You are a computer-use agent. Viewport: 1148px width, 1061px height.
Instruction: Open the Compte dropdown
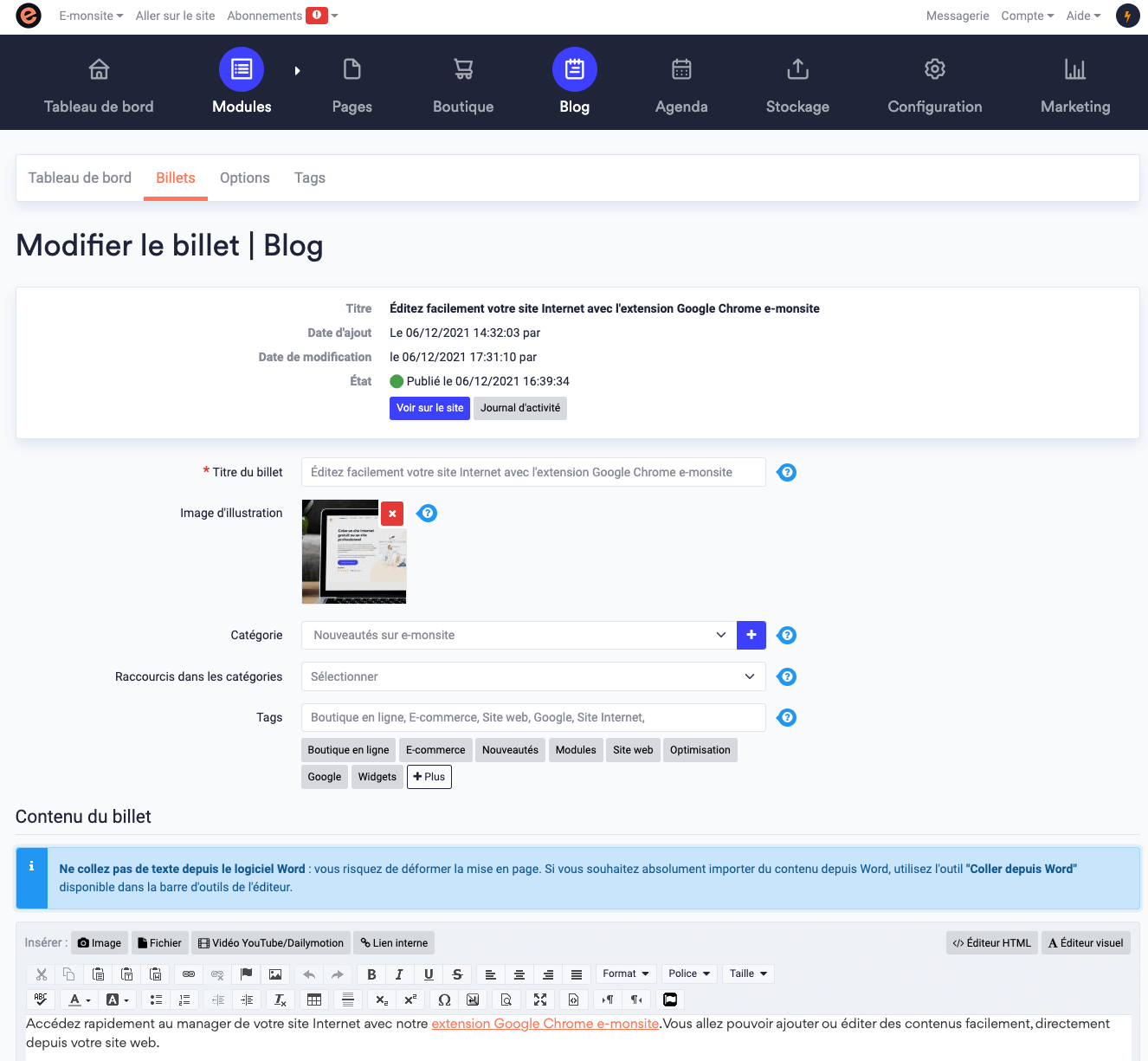1028,16
